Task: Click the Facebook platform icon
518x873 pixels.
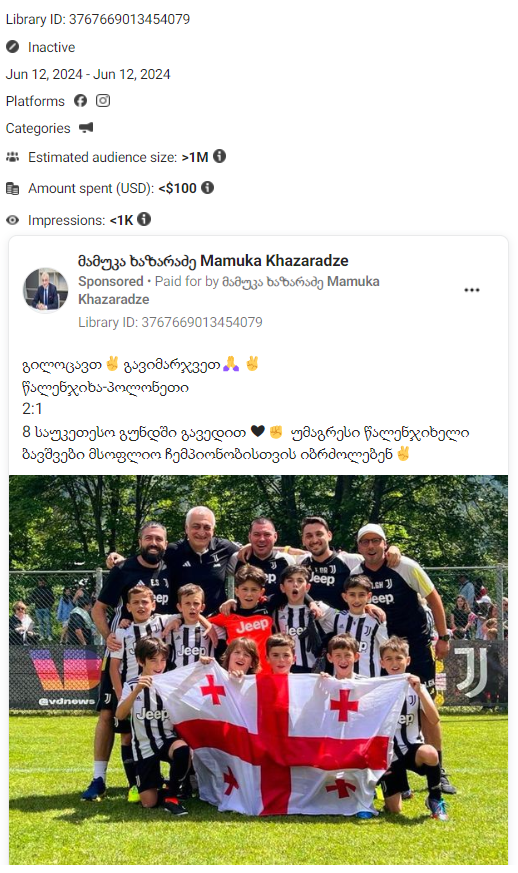Action: 81,101
